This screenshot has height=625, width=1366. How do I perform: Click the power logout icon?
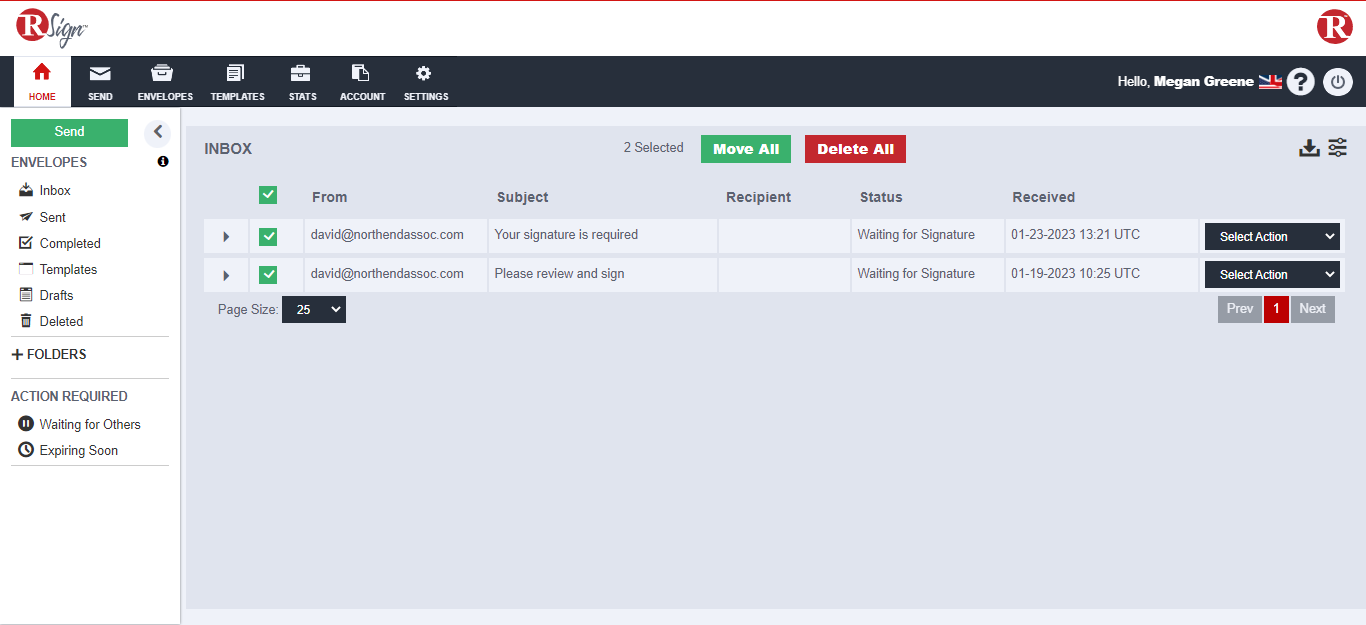click(1337, 82)
